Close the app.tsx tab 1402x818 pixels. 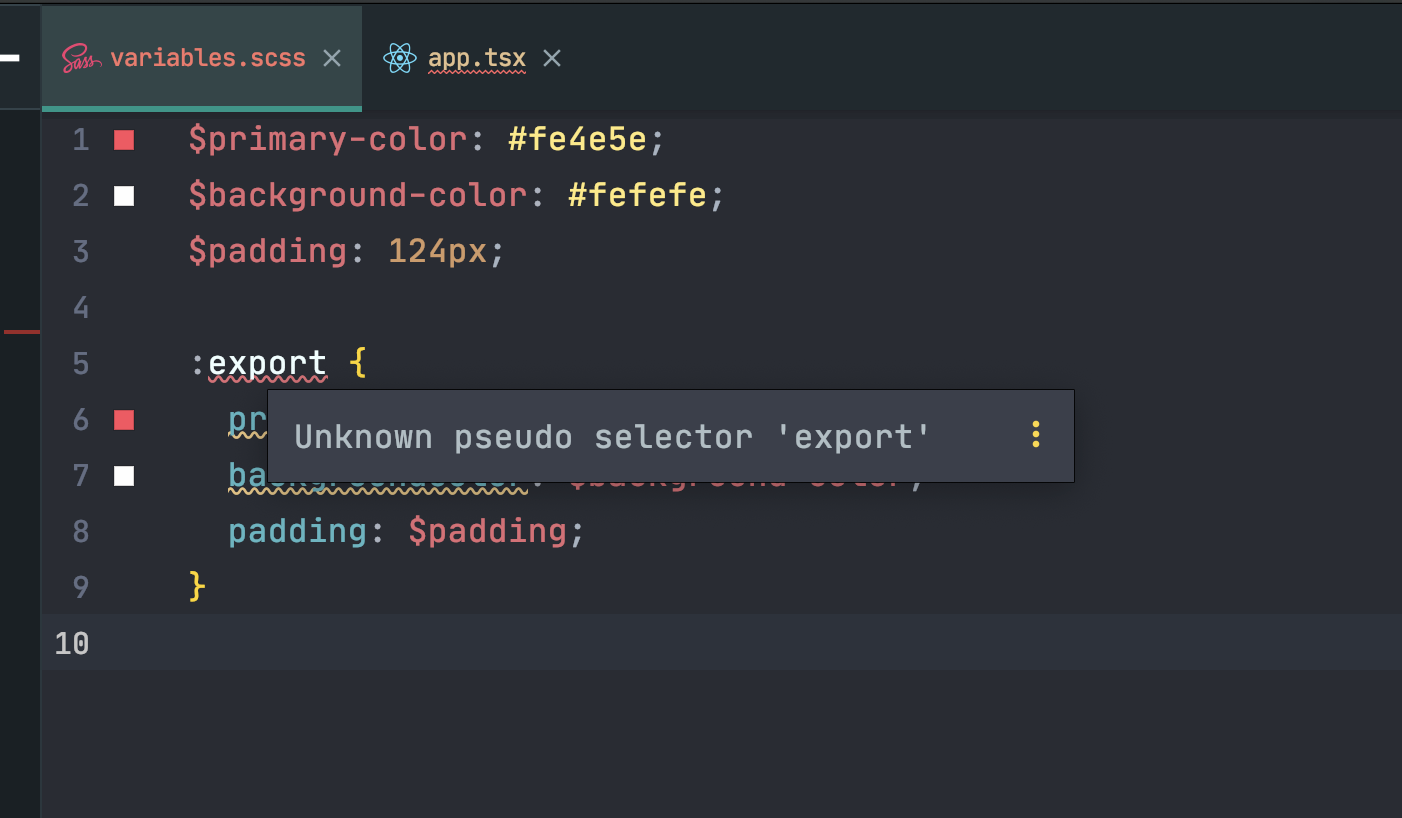551,58
